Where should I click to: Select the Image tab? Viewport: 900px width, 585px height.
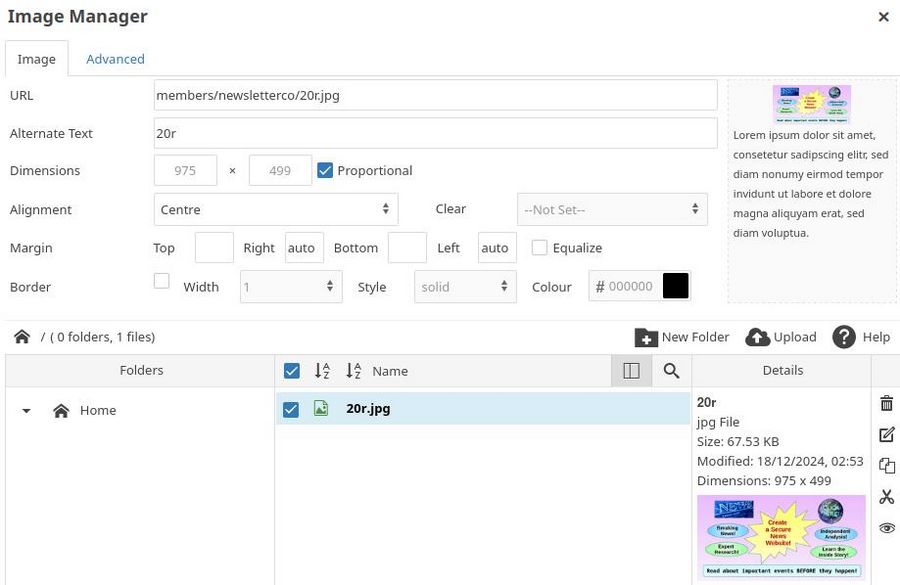point(37,59)
